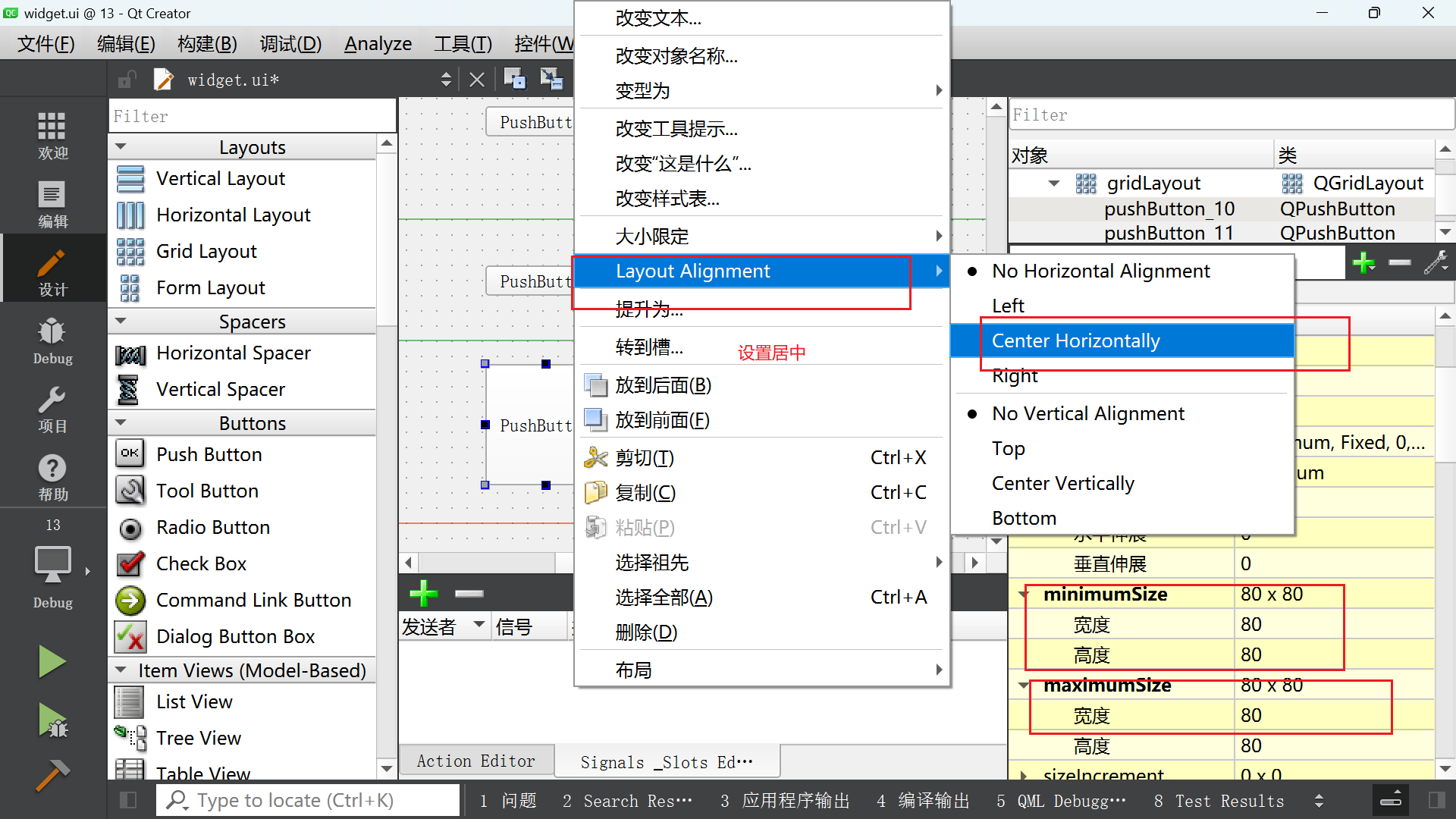Click the minus remove icon in signal editor
This screenshot has width=1456, height=819.
(469, 593)
